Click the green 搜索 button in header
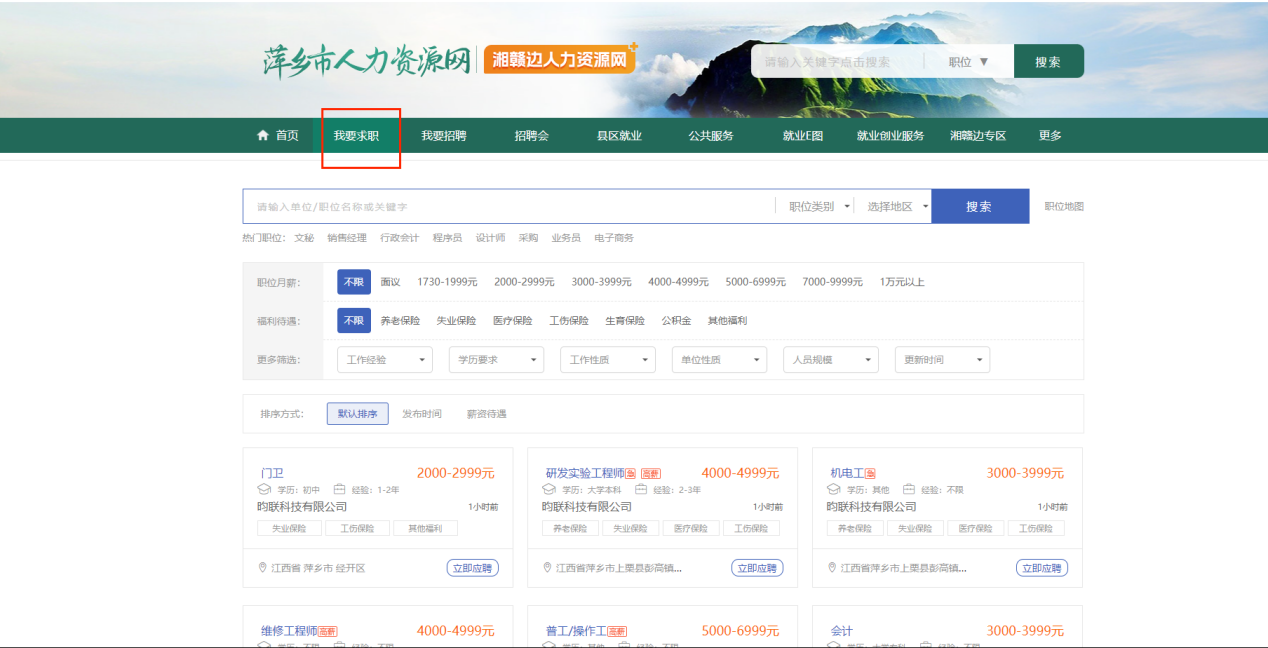 (x=1048, y=61)
